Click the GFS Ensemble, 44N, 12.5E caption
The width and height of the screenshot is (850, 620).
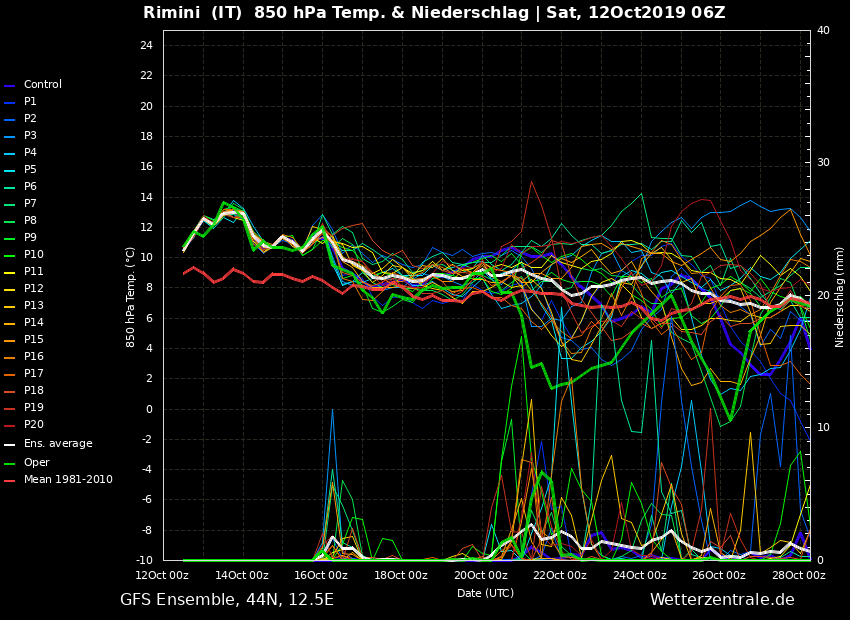227,600
